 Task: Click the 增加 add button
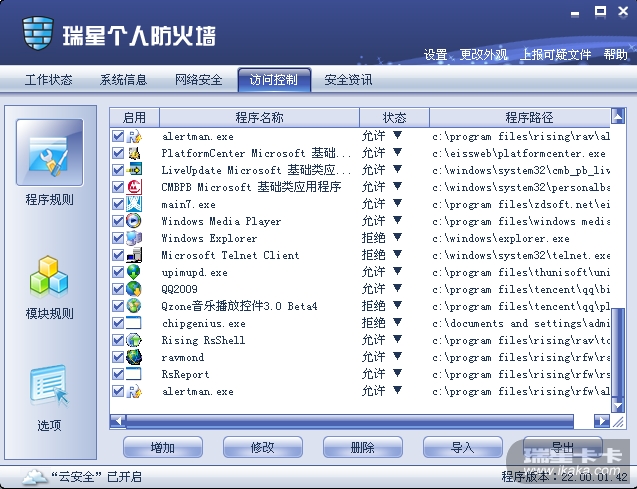click(162, 447)
